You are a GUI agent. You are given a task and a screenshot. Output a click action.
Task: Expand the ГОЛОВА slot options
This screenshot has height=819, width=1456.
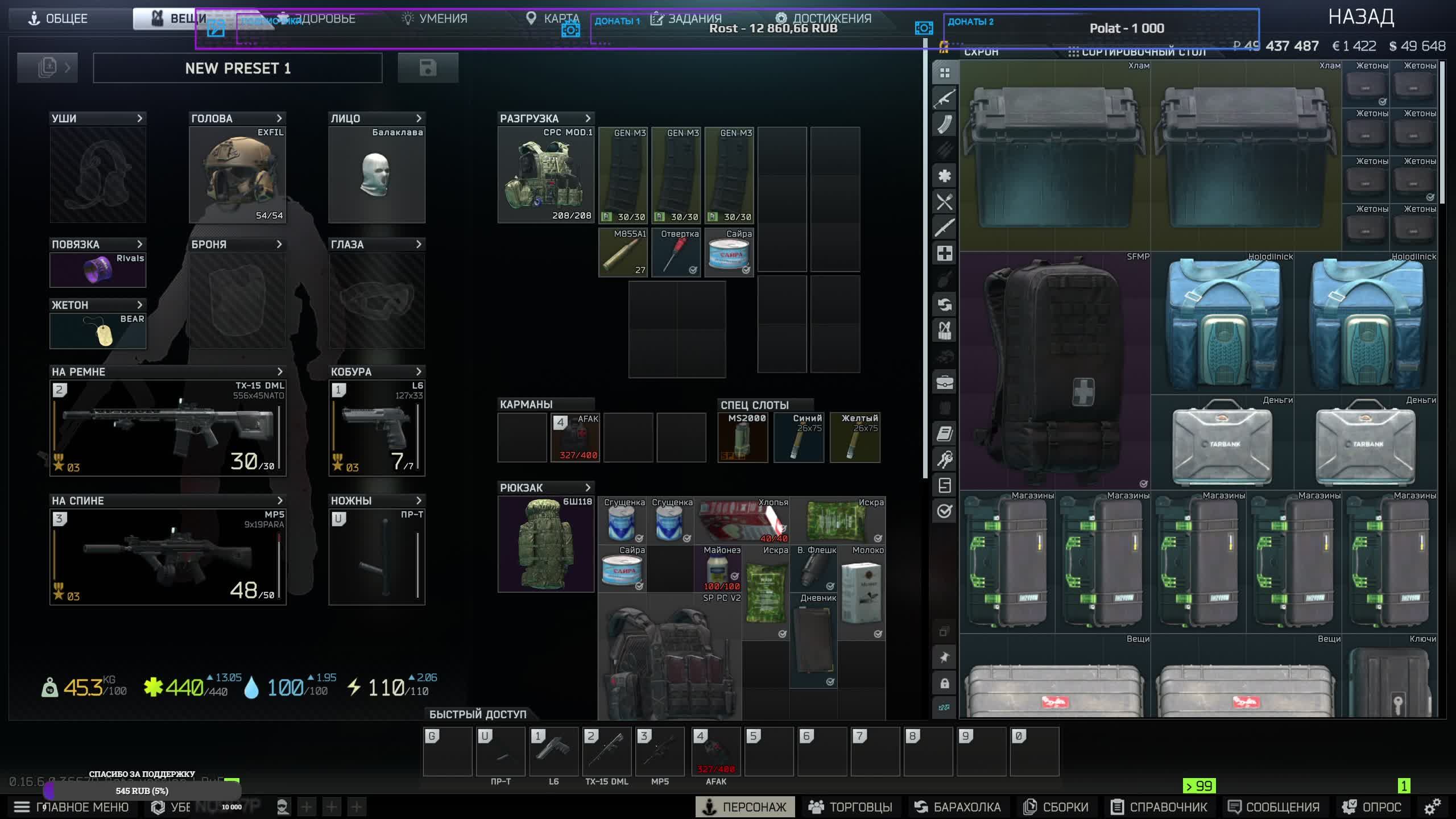279,118
